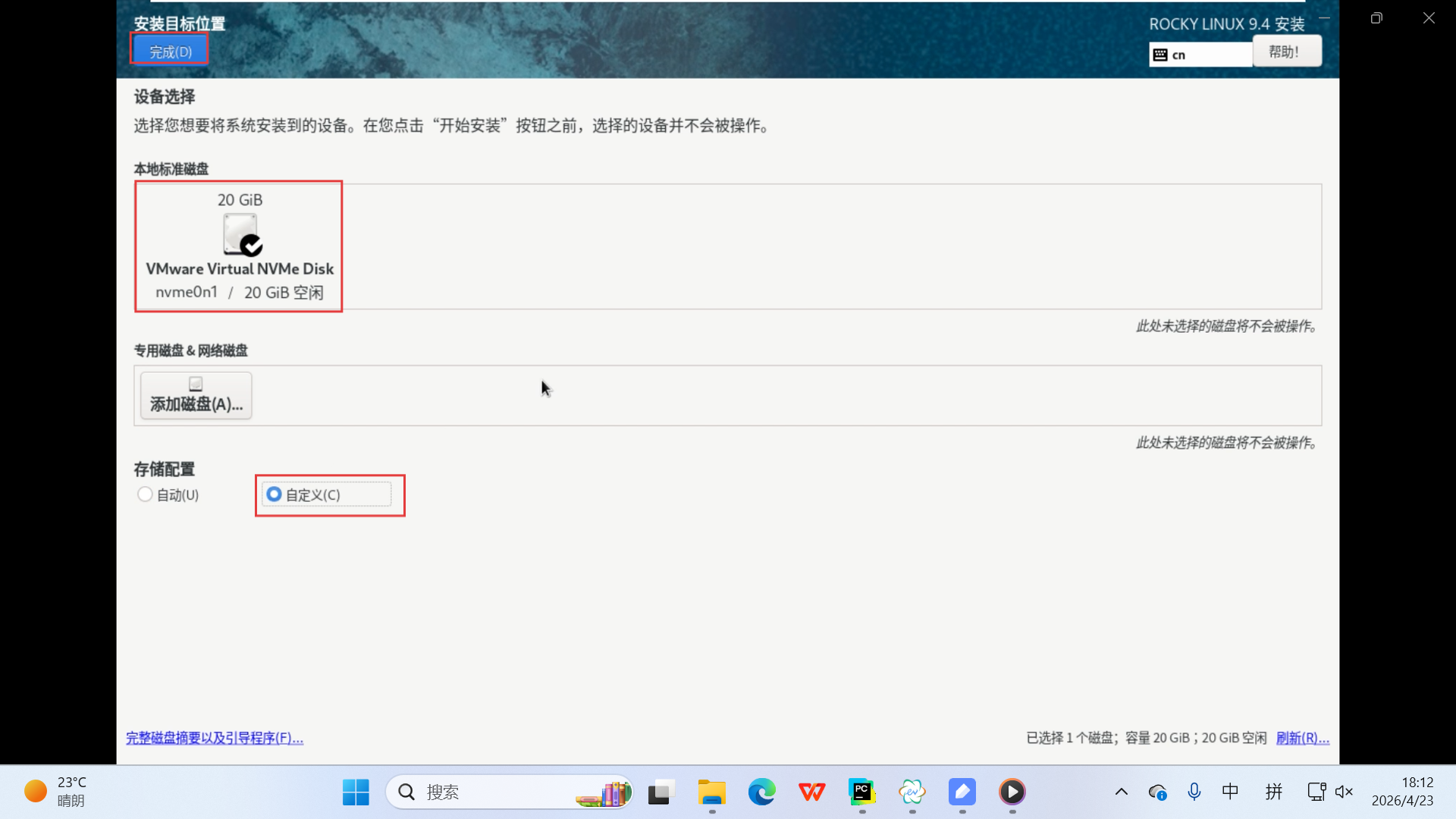Open the Windows Start menu

(x=356, y=792)
